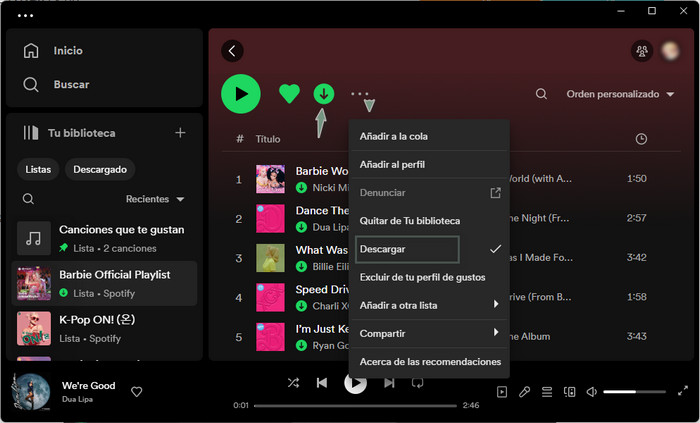Image resolution: width=700 pixels, height=423 pixels.
Task: Collapse Tu biblioteca library icon
Action: pos(31,133)
